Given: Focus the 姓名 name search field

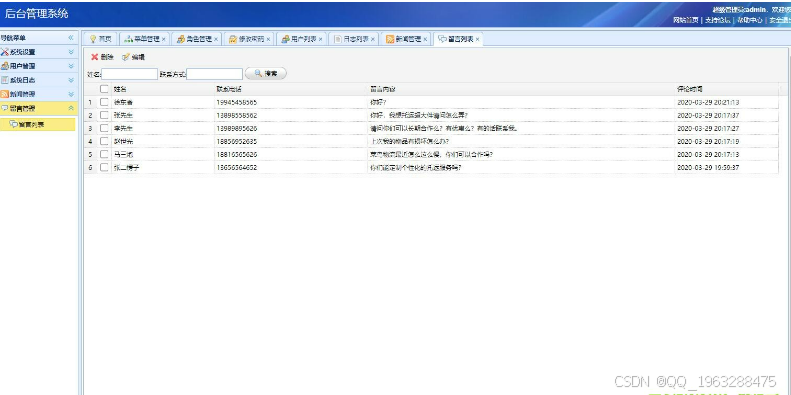Looking at the screenshot, I should (x=130, y=74).
